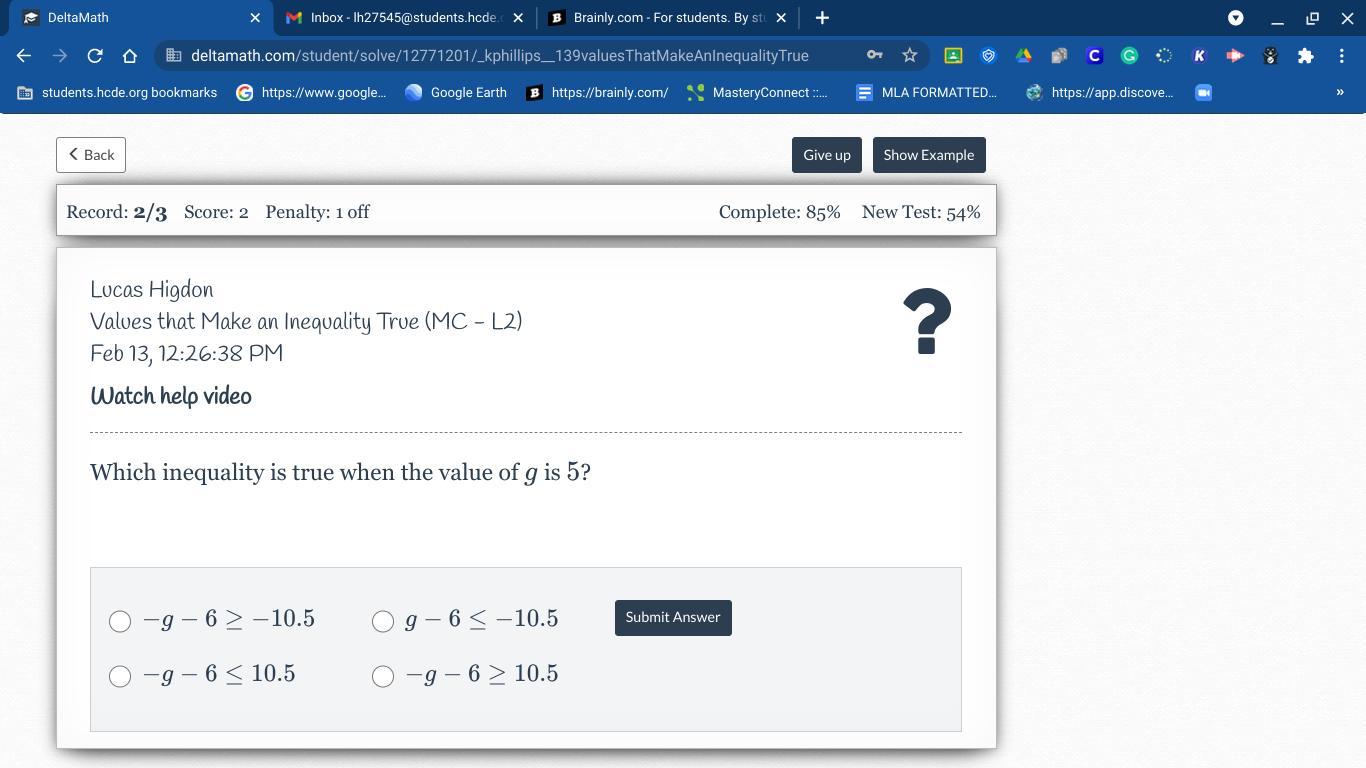This screenshot has width=1366, height=768.
Task: Reload the page with the refresh icon
Action: pyautogui.click(x=94, y=56)
